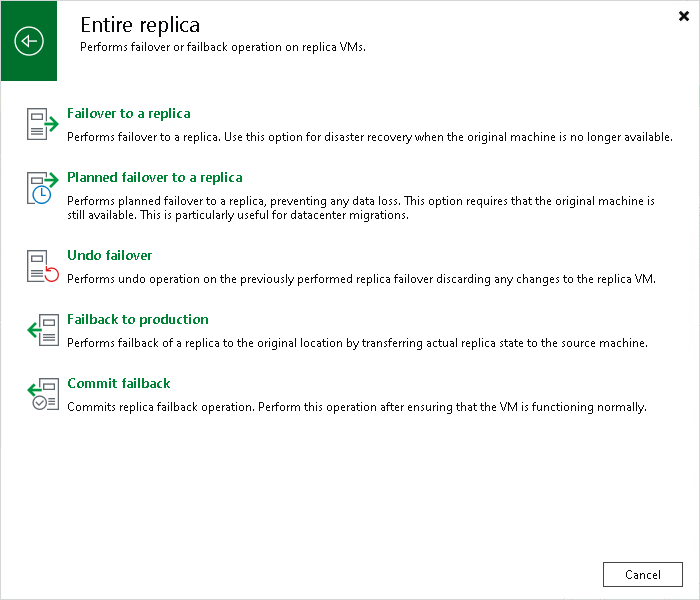Click the Entire replica dialog title
This screenshot has height=600, width=700.
(140, 25)
